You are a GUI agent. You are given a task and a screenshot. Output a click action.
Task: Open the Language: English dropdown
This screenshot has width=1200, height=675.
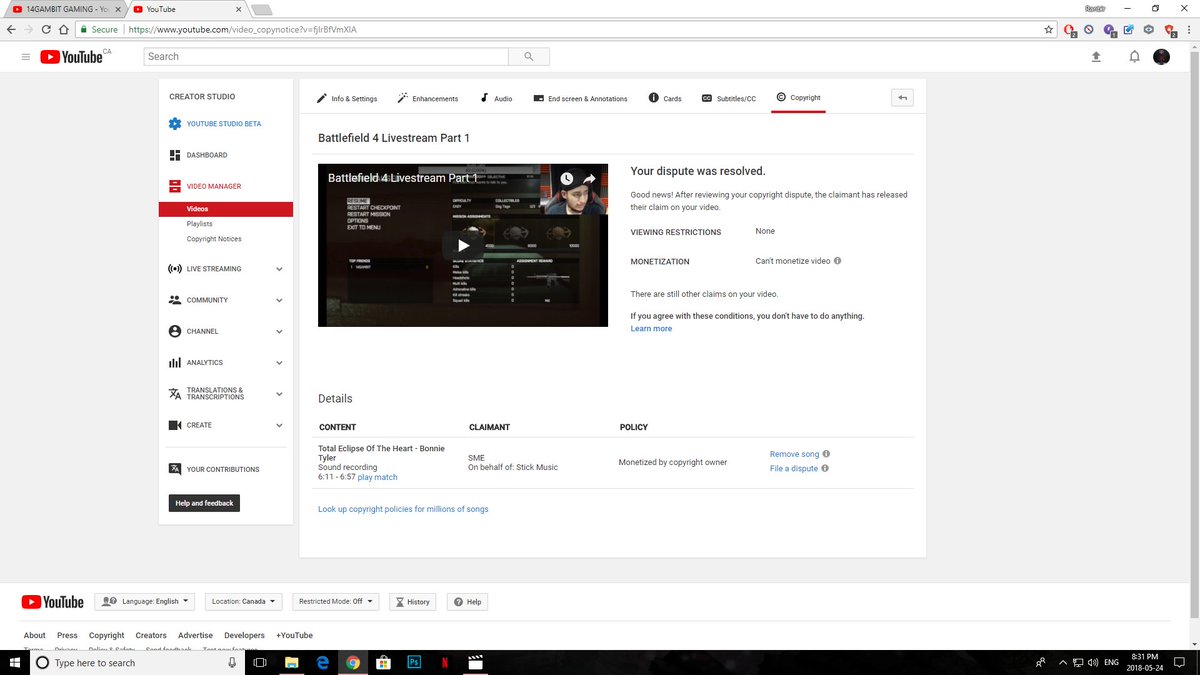[x=145, y=601]
